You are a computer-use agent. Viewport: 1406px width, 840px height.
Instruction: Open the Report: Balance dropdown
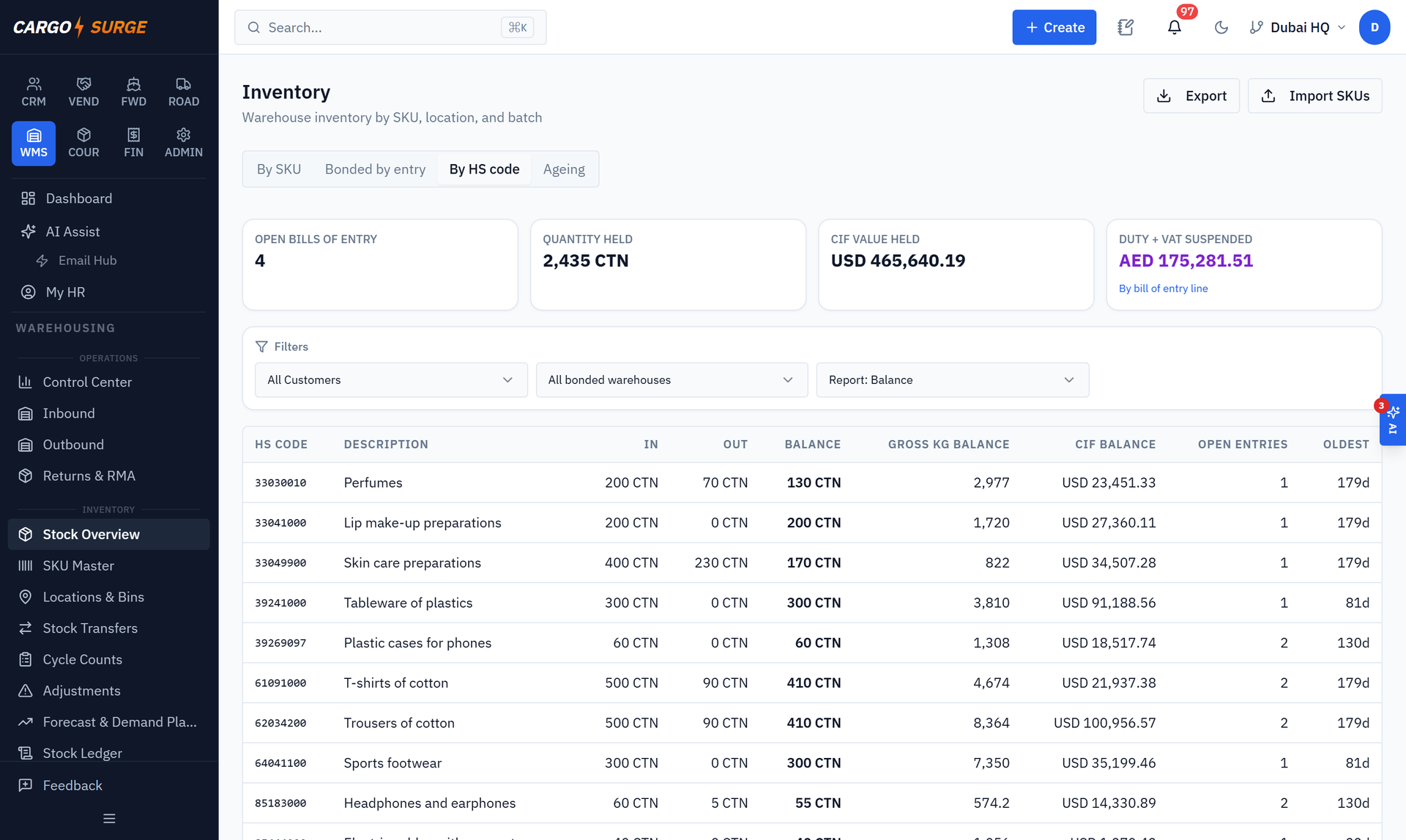tap(952, 380)
